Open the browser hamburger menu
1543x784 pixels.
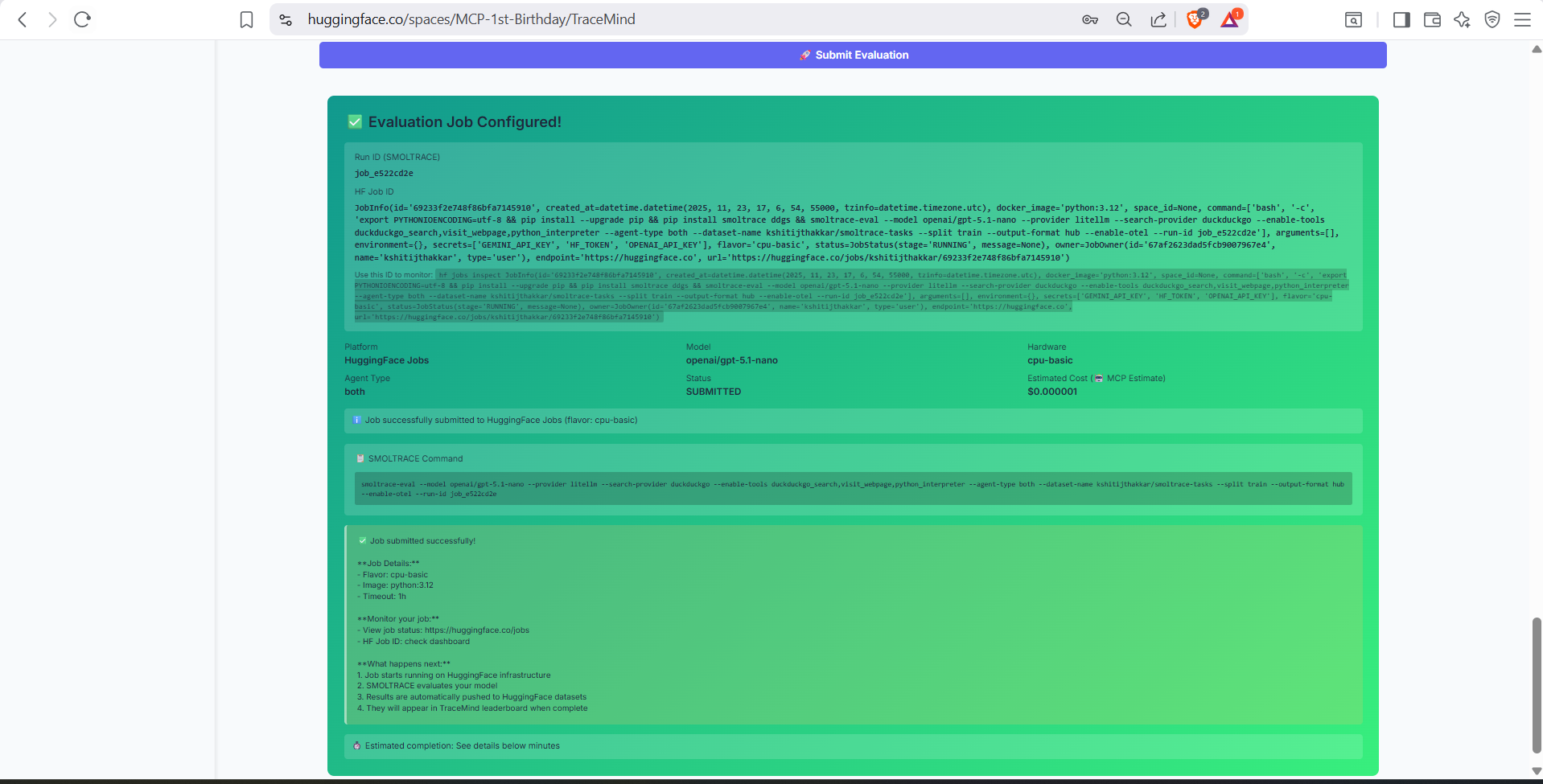(x=1522, y=19)
